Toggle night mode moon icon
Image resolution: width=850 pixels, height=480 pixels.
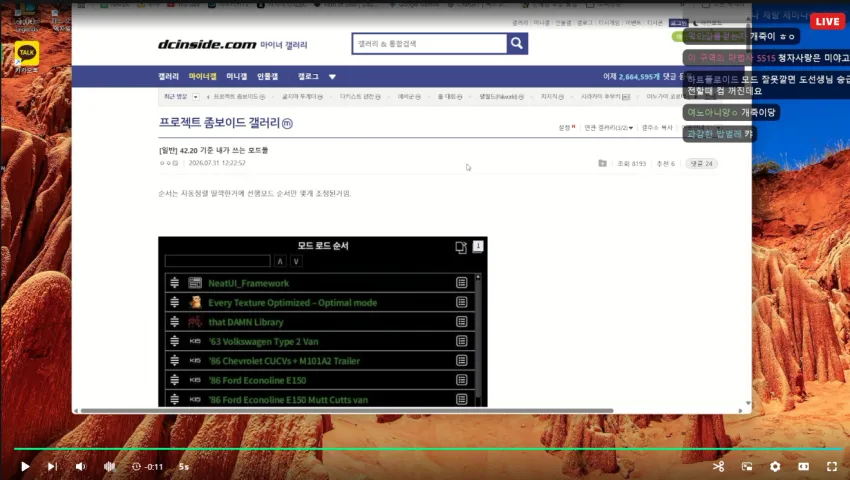pos(696,23)
